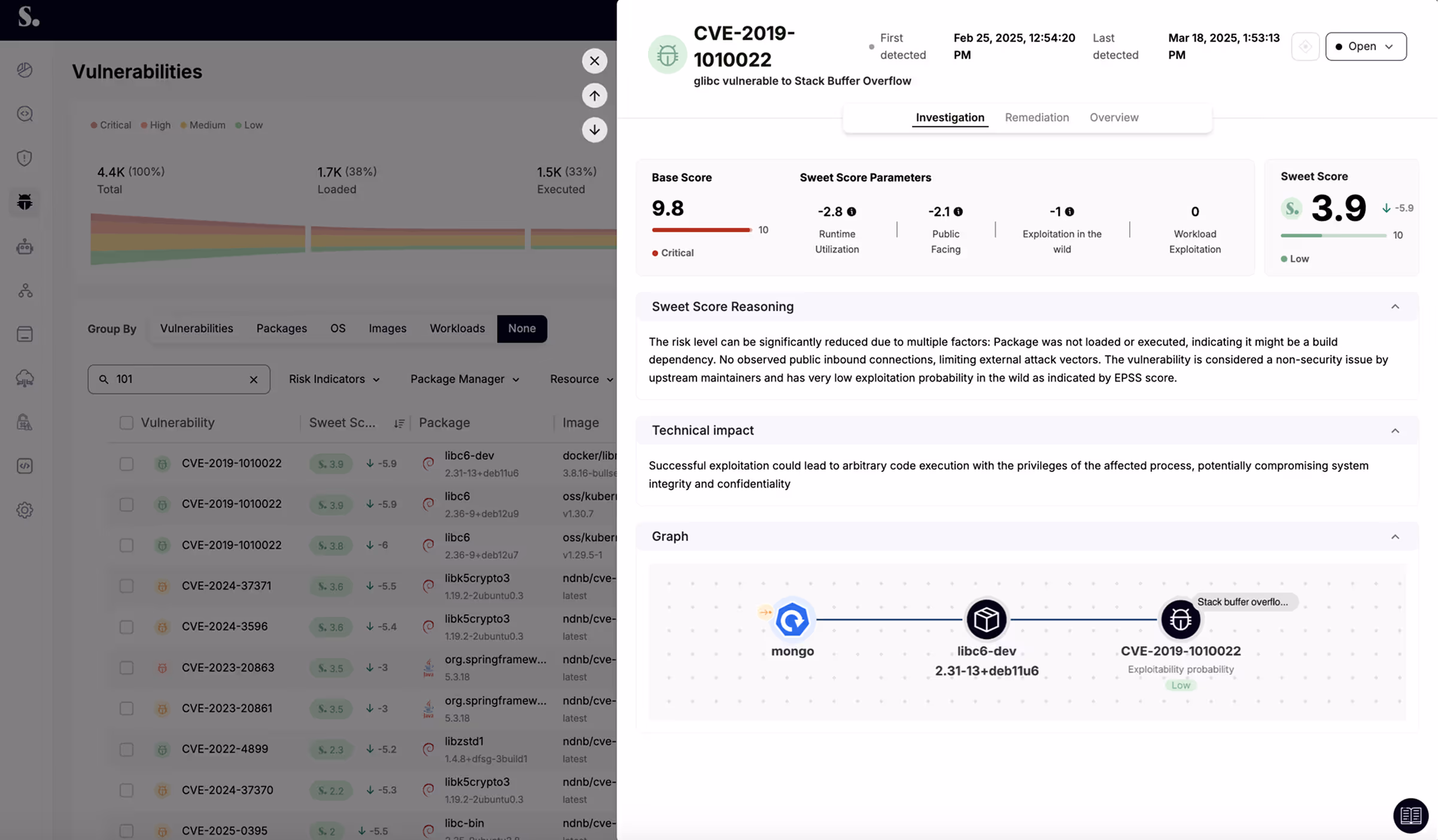Open the Open status dropdown
This screenshot has height=840, width=1438.
point(1365,47)
